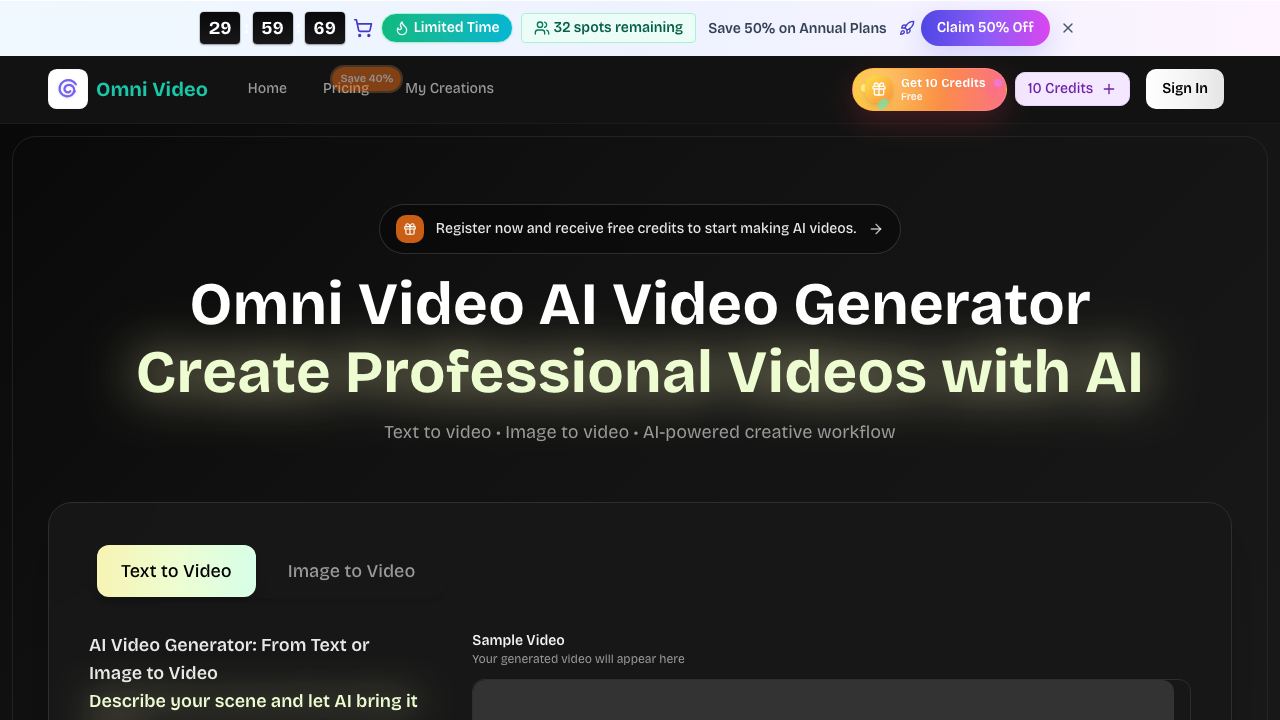Open the Home nav item
Screen dimensions: 1280x720
point(267,88)
